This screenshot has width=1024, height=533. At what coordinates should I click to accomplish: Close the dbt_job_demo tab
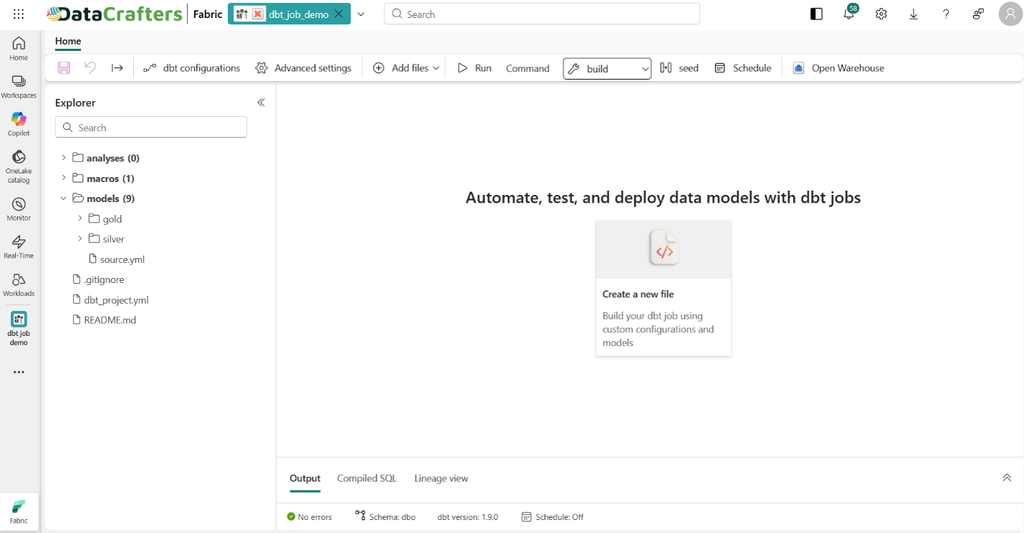click(338, 14)
